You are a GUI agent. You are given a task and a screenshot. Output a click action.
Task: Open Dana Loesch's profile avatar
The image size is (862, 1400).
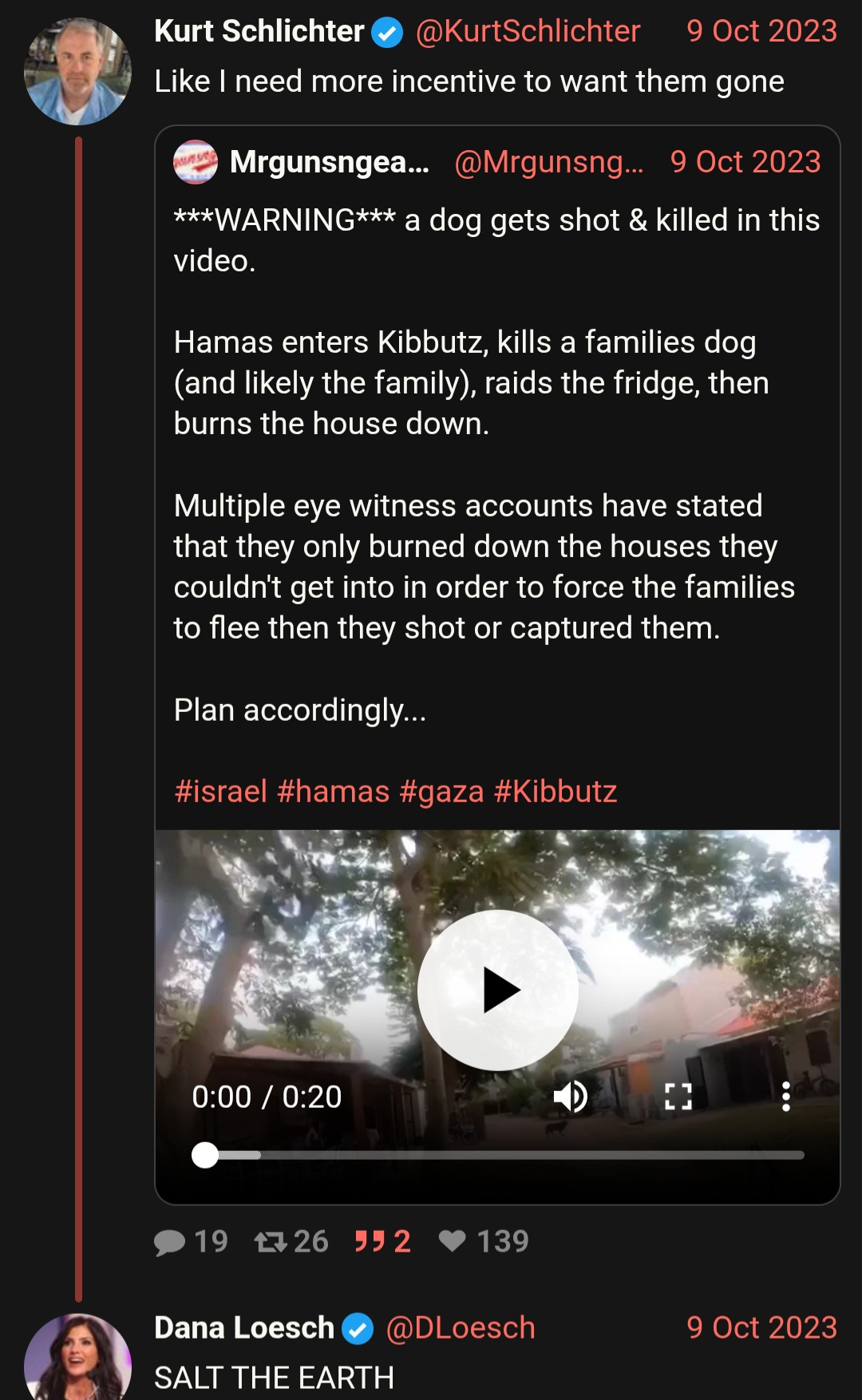[77, 1357]
